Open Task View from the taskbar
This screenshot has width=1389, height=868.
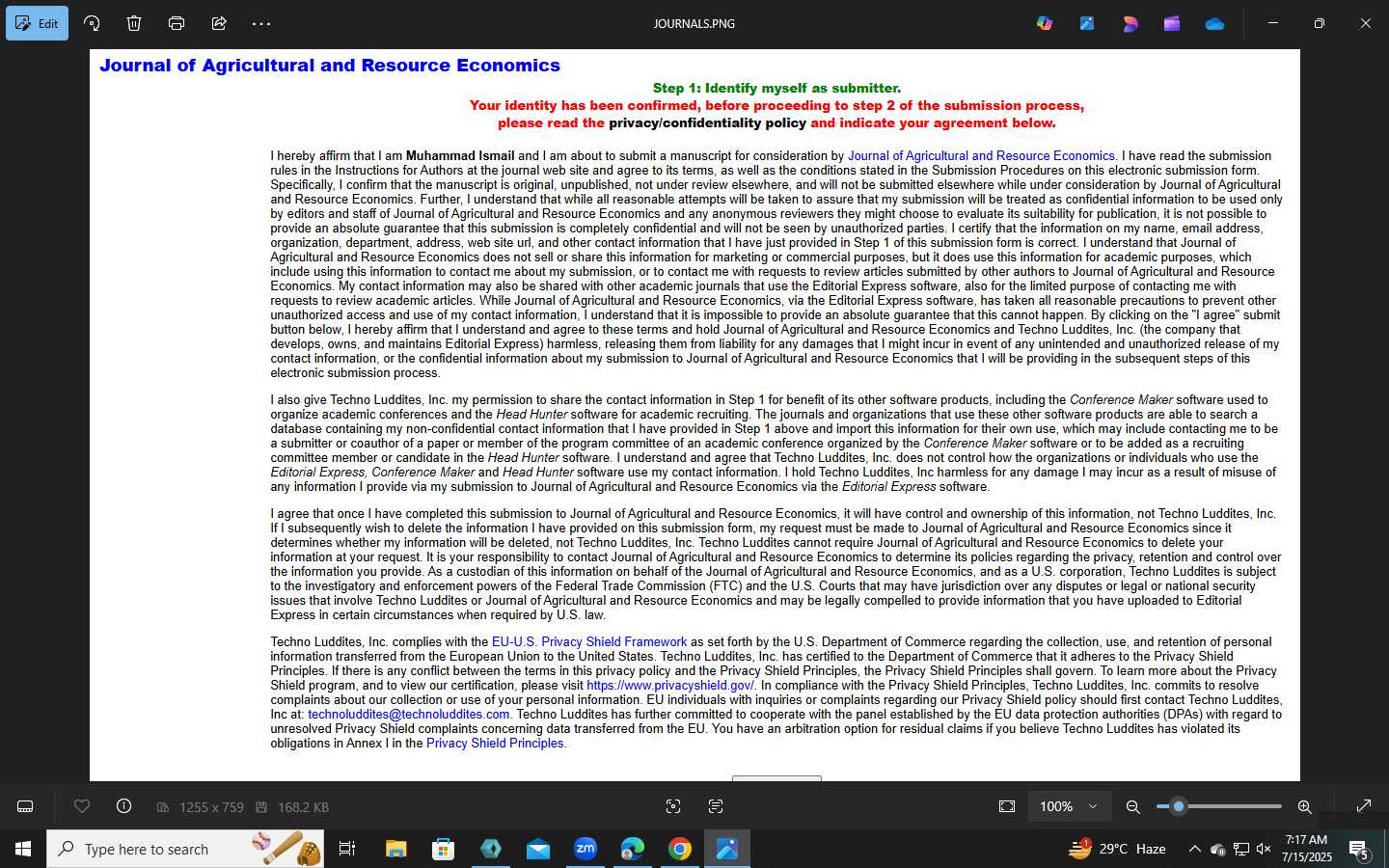point(347,849)
